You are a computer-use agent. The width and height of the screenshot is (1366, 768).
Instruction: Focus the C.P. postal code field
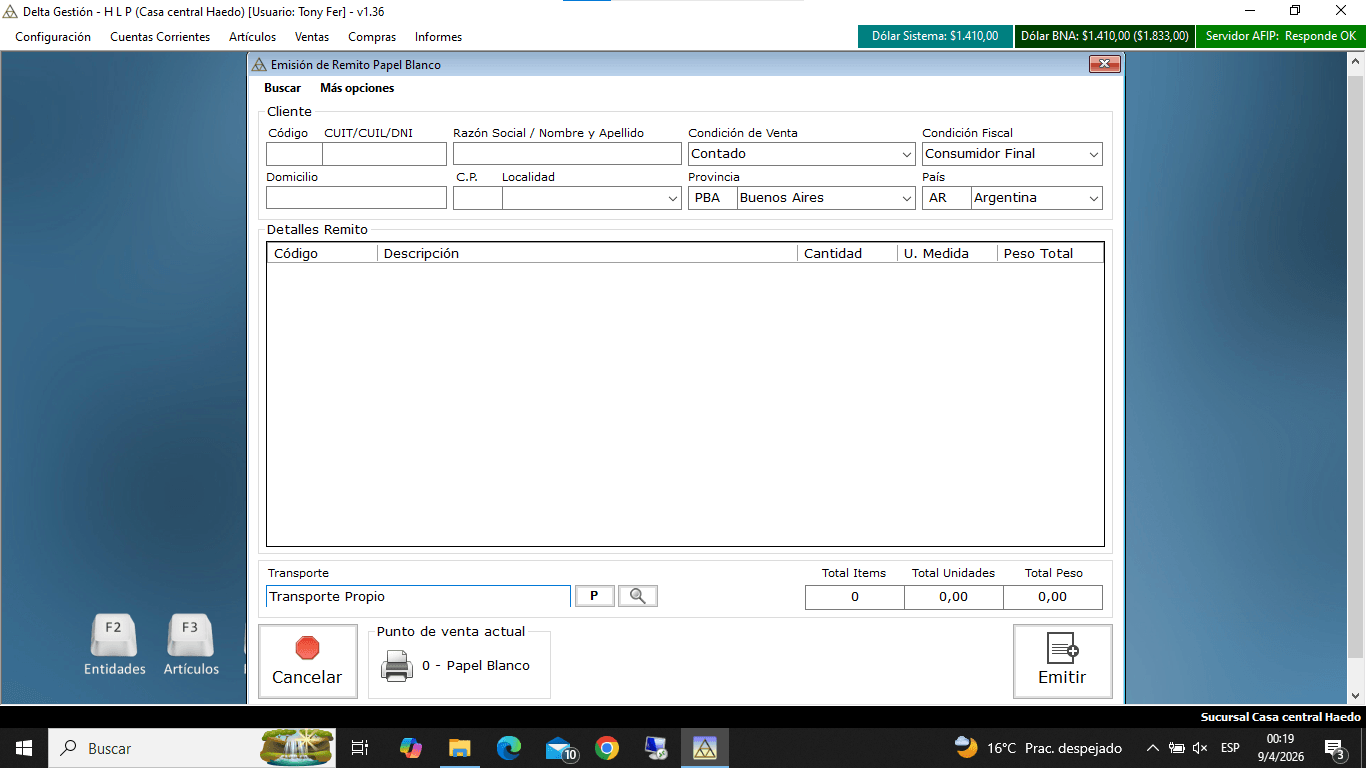pos(477,198)
